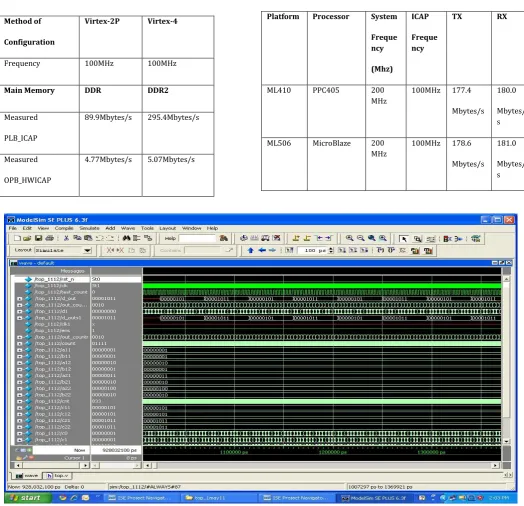Expand the /top_1112/b21 signal
Image resolution: width=524 pixels, height=506 pixels.
pos(19,382)
